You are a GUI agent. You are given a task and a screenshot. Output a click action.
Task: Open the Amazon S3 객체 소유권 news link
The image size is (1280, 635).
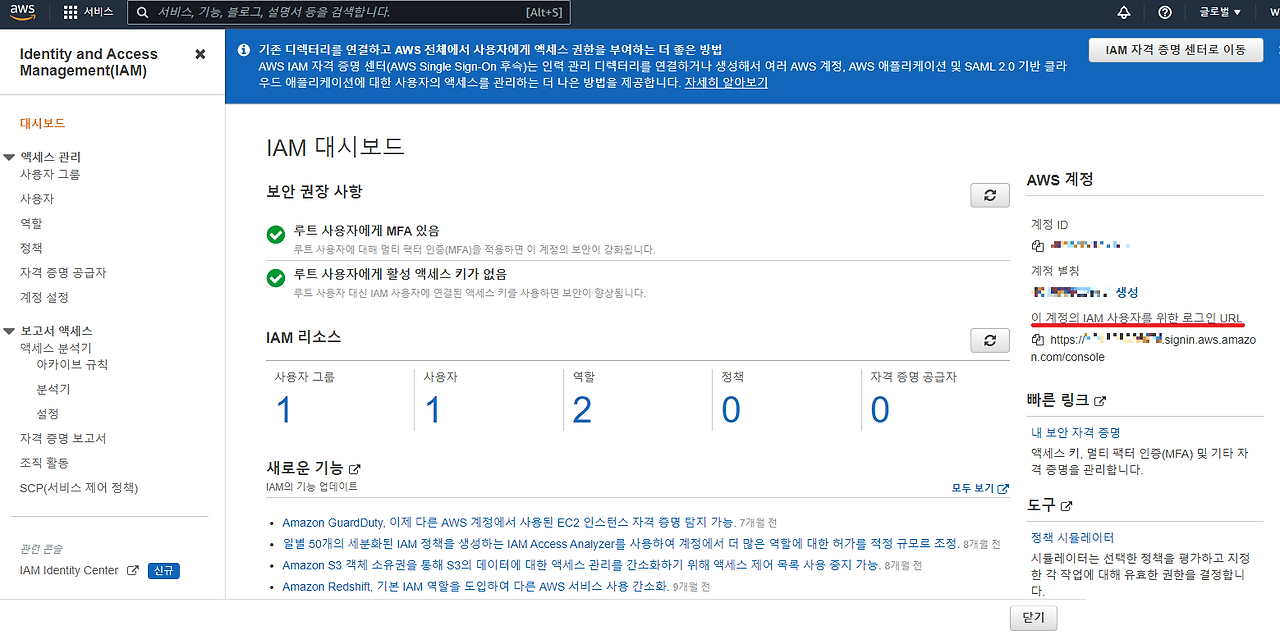coord(581,565)
